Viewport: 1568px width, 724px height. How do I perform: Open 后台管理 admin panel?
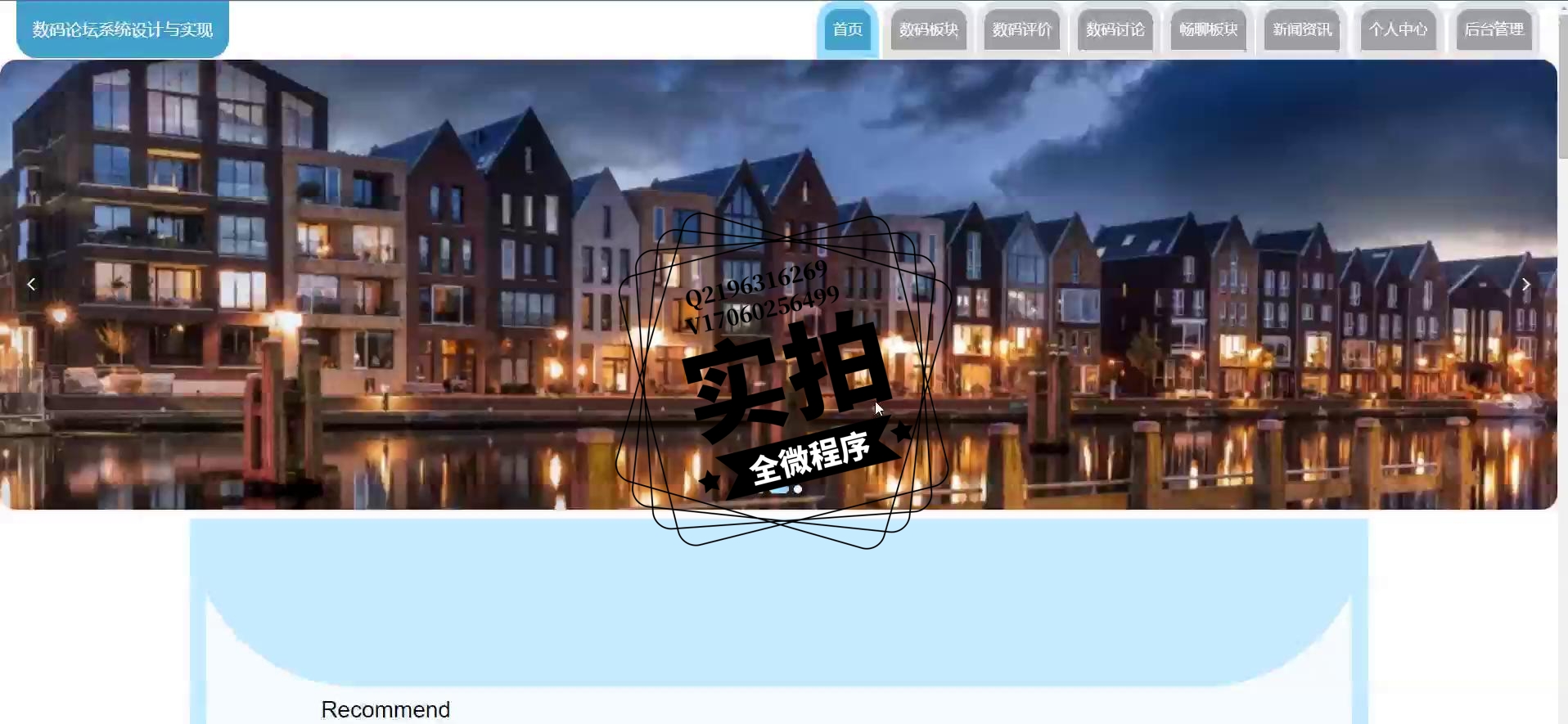1494,29
